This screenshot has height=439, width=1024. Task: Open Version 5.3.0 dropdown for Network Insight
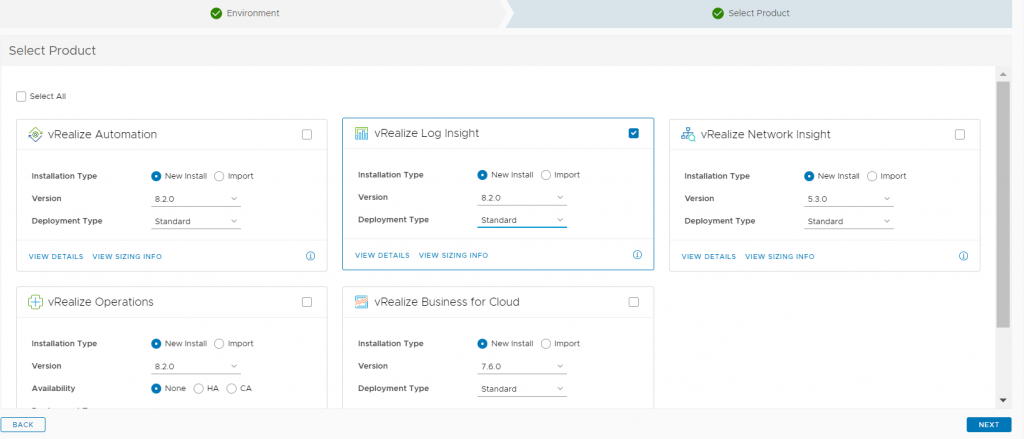pos(849,199)
